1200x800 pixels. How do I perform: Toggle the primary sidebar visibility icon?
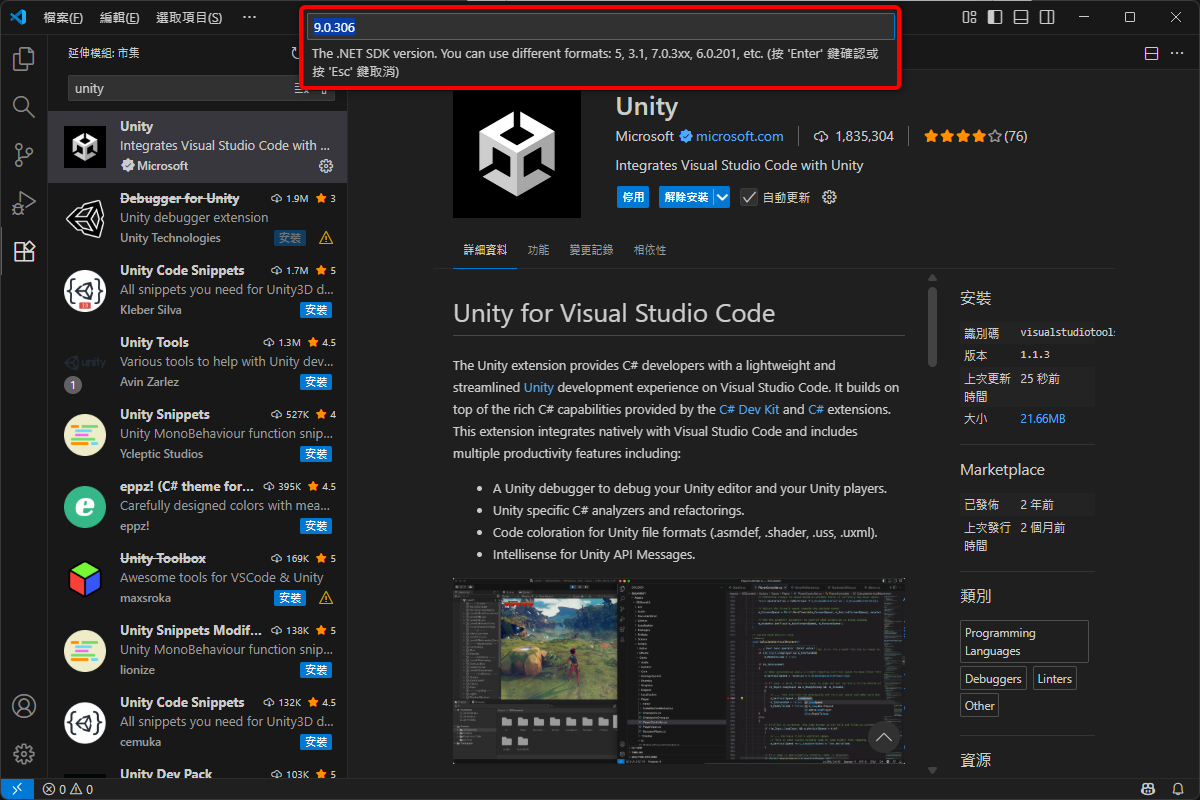(995, 17)
